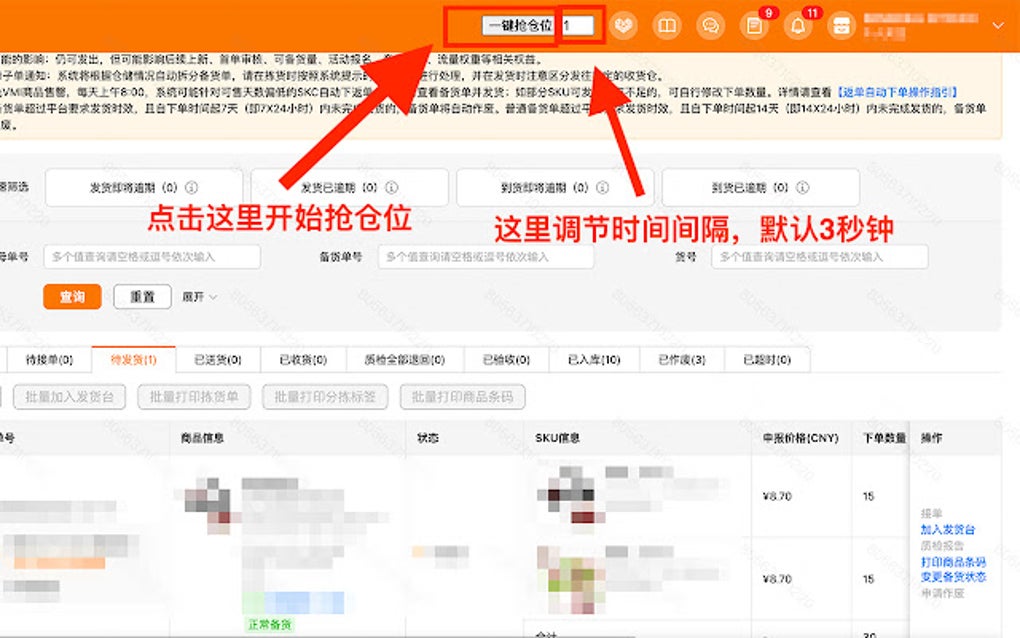Open the product thumbnail under 商品信息
The image size is (1020, 638).
[x=208, y=504]
